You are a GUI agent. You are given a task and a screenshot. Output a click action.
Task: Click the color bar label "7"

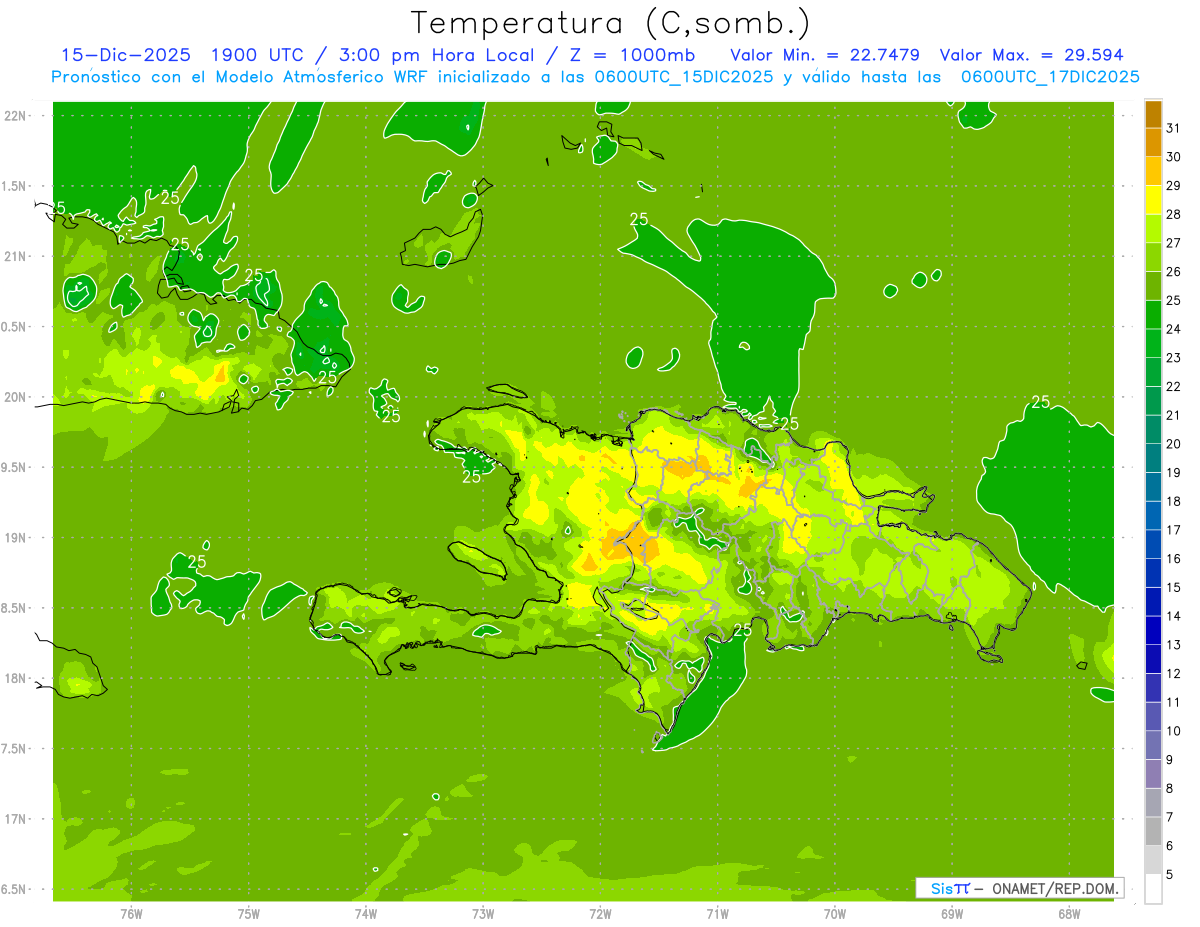pyautogui.click(x=1170, y=817)
